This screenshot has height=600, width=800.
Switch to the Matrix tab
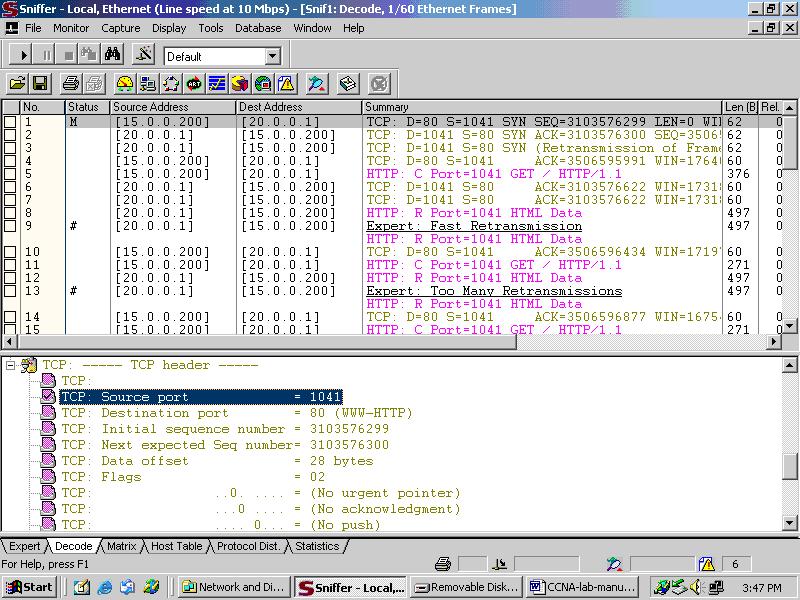click(x=121, y=546)
